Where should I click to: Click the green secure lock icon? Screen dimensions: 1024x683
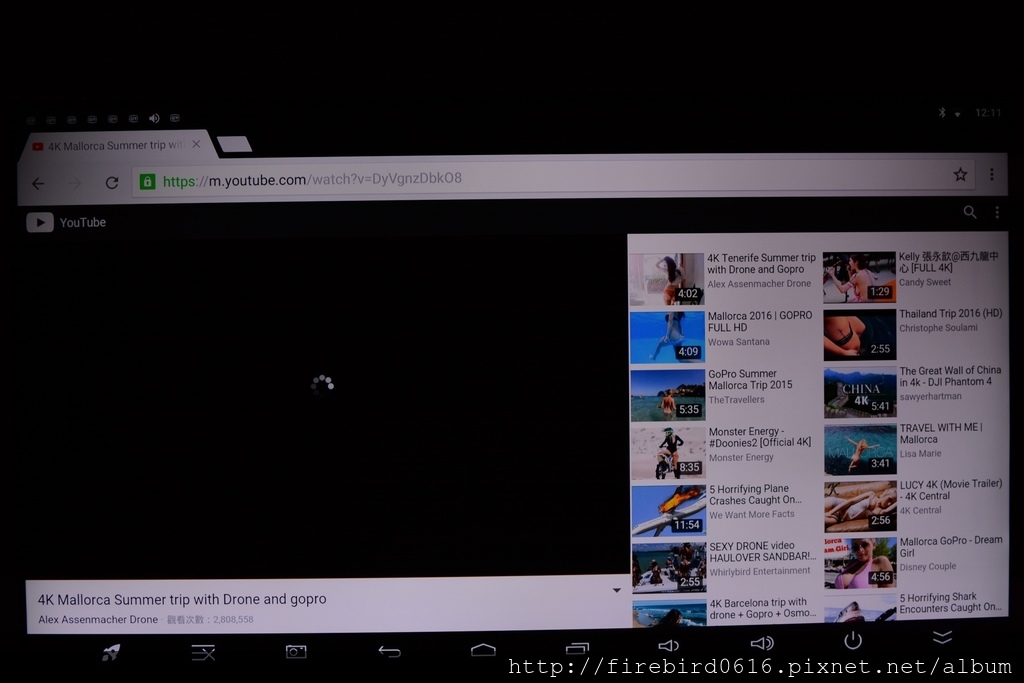tap(148, 182)
